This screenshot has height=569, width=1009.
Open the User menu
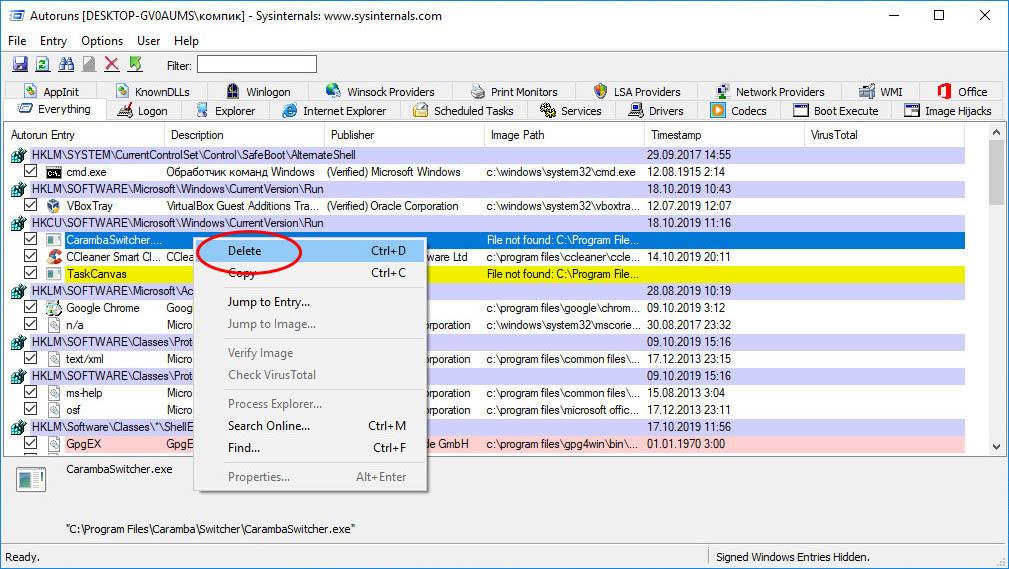149,41
